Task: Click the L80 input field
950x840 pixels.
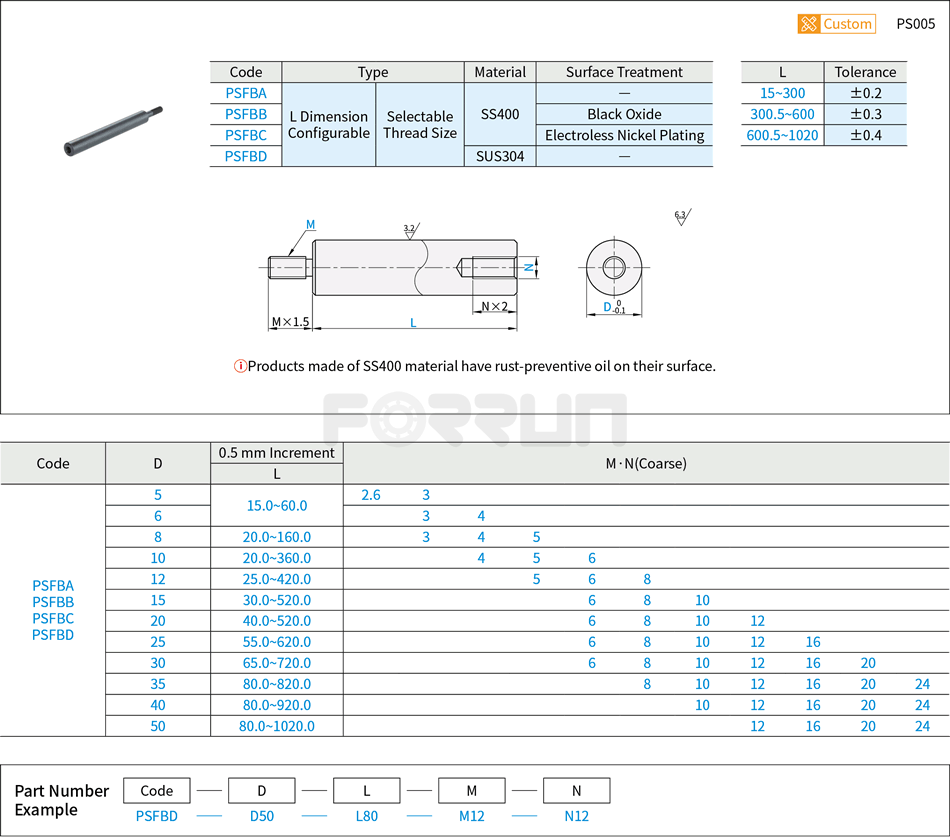Action: [x=367, y=816]
